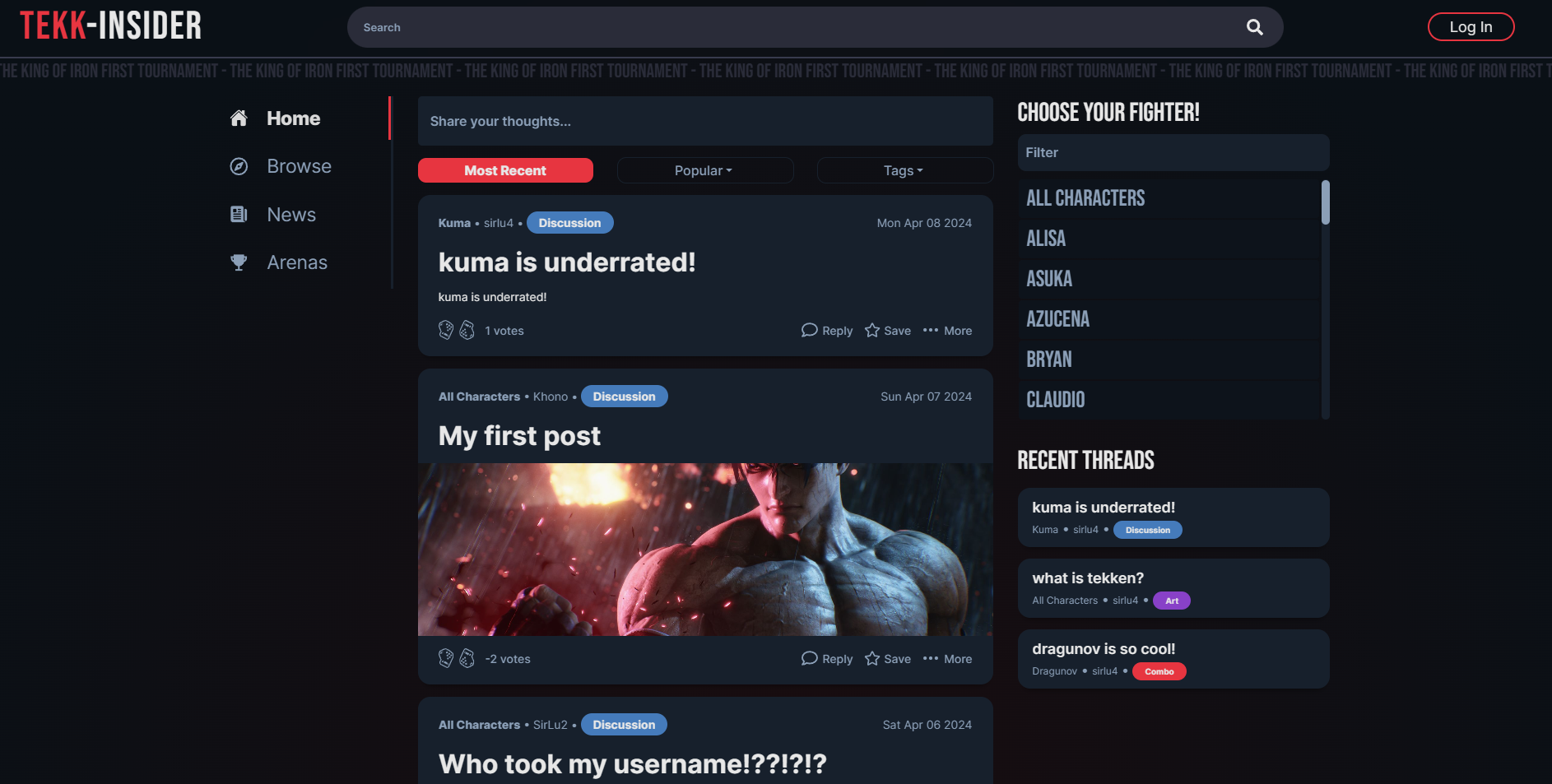Image resolution: width=1552 pixels, height=784 pixels.
Task: Go to the Home page
Action: (x=293, y=118)
